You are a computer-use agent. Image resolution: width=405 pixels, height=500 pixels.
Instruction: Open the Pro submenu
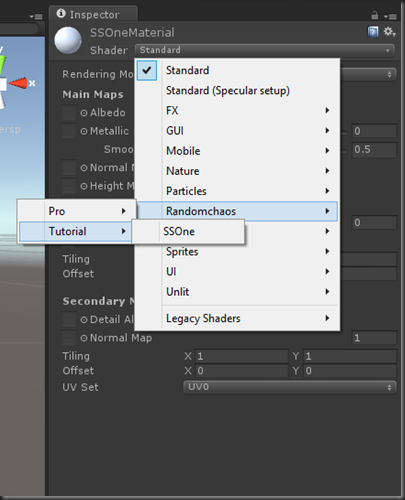click(x=77, y=211)
